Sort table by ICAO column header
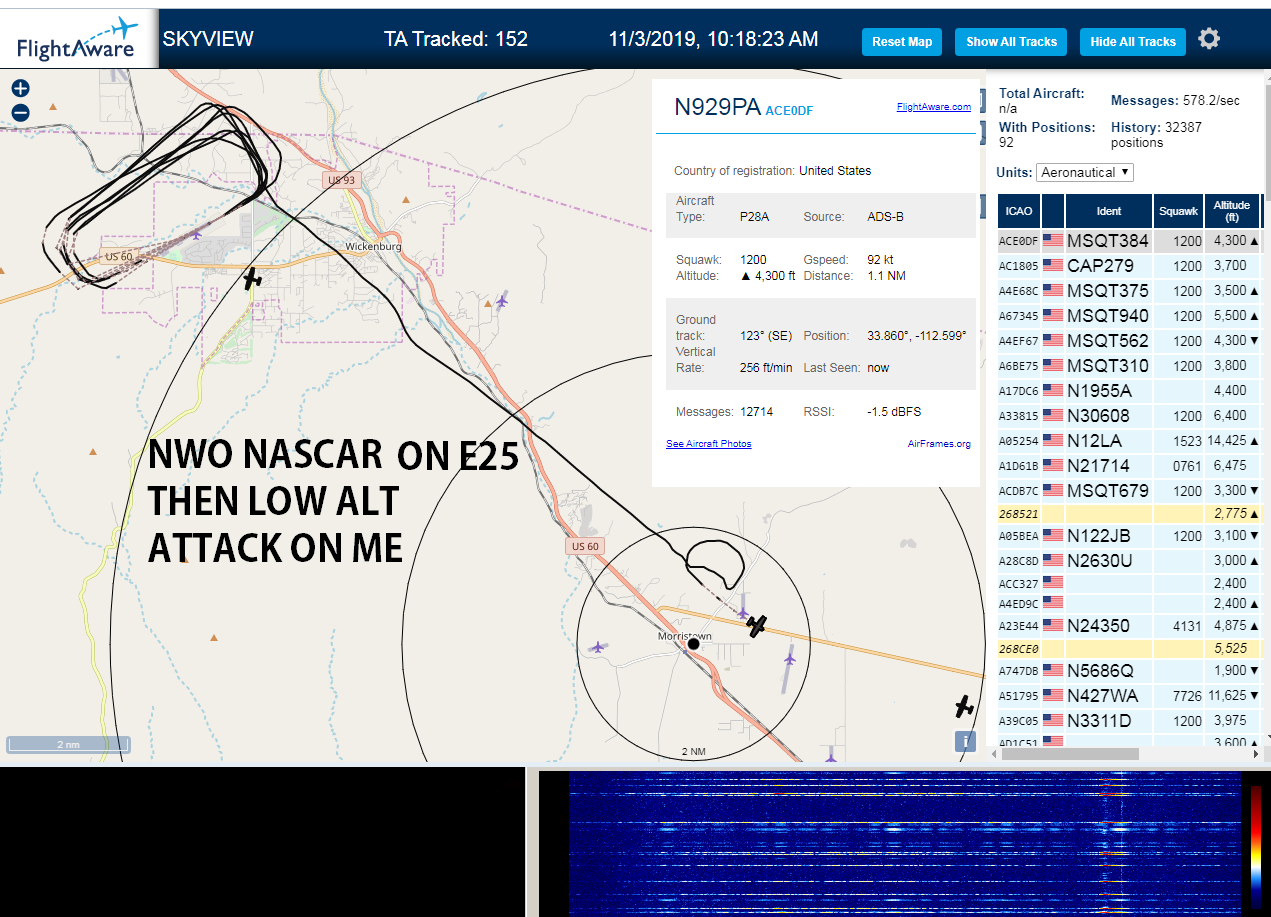 point(1019,211)
